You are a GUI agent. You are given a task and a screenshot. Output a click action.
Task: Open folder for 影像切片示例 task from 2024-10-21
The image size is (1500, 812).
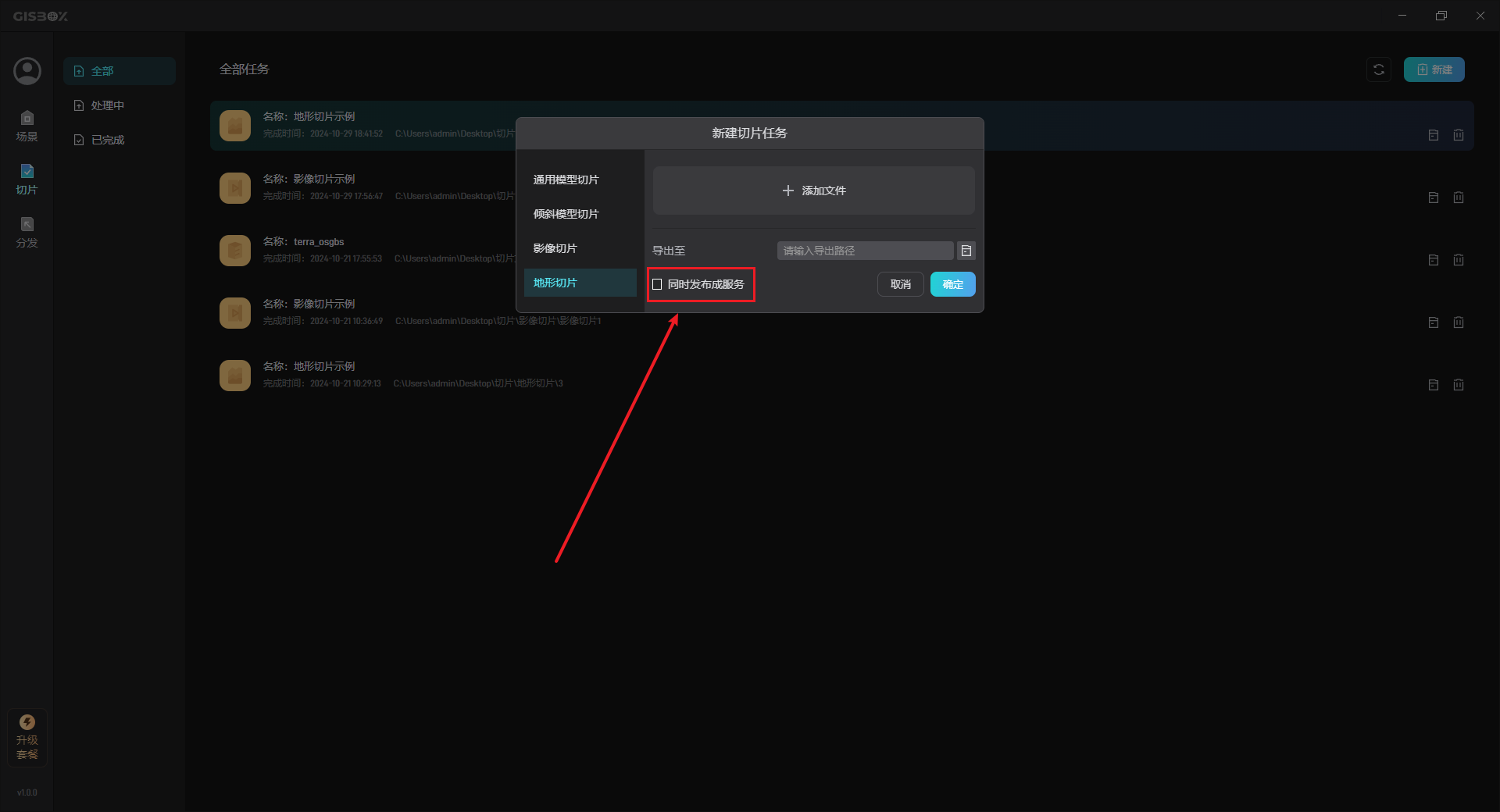coord(1434,322)
